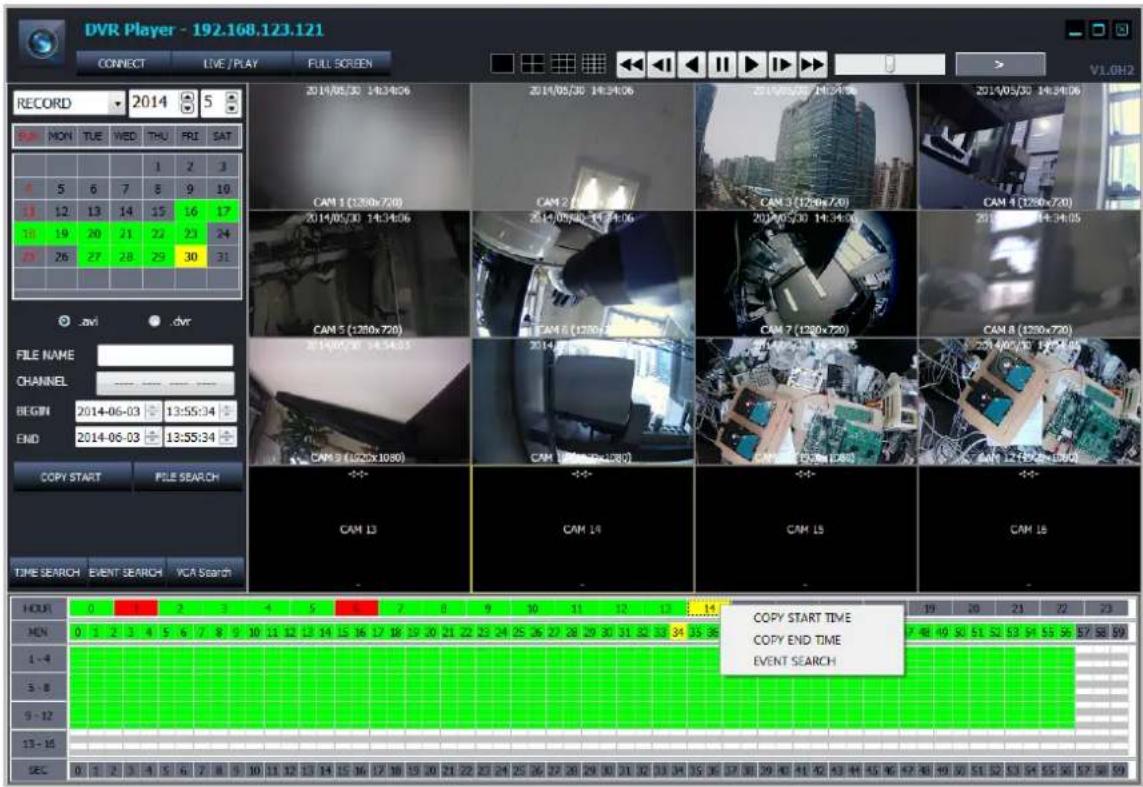This screenshot has height=787, width=1143.
Task: Click the step forward frame button
Action: (x=781, y=65)
